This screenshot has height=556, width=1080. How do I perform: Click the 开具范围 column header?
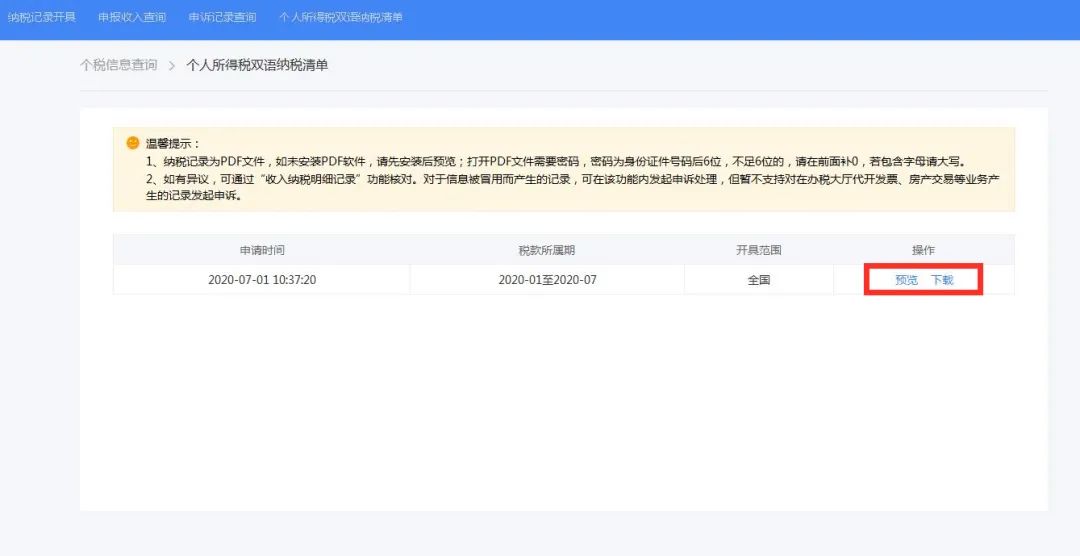point(758,250)
